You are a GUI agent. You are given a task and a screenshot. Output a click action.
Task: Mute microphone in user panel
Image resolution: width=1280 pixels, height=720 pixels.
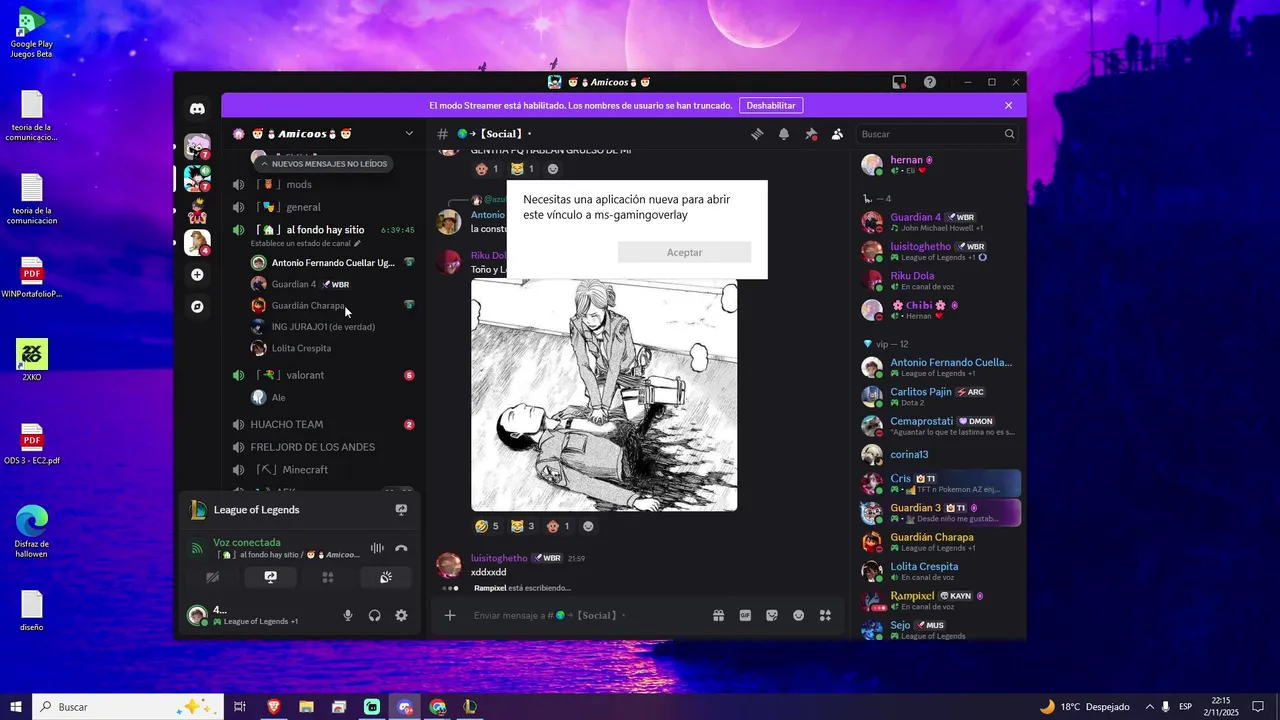(x=348, y=616)
